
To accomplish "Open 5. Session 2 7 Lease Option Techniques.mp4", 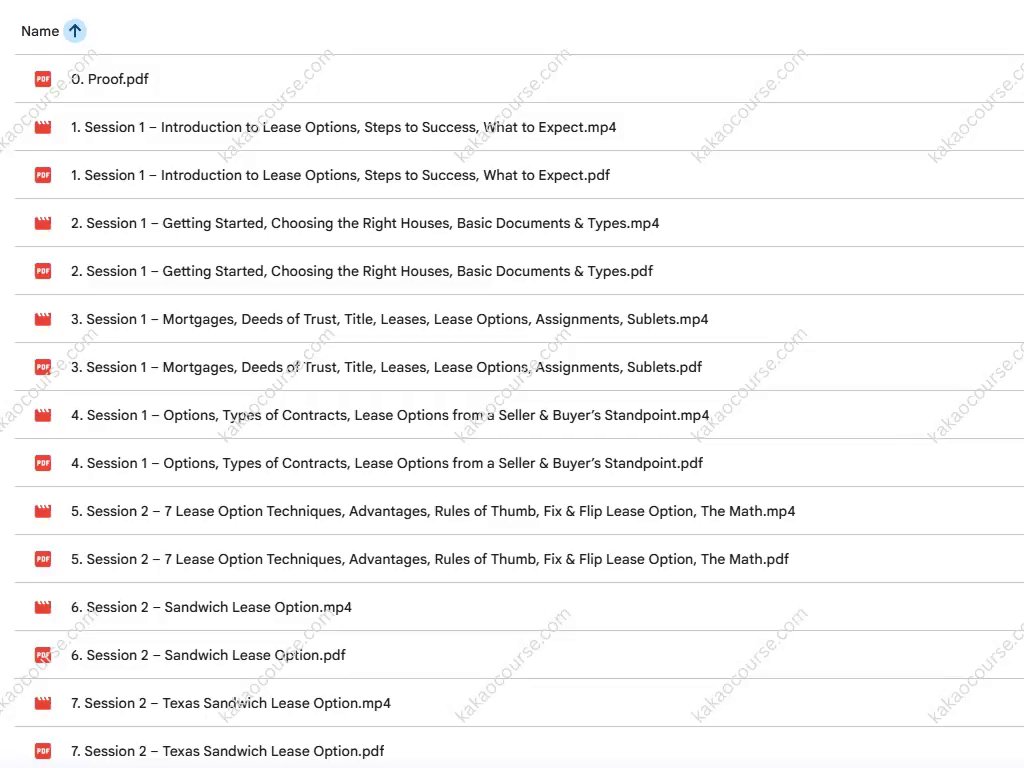I will (x=433, y=511).
